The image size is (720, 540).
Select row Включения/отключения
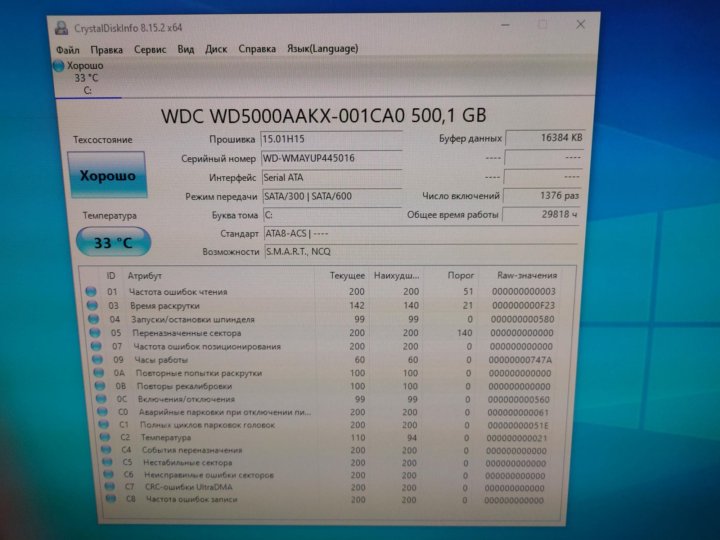tap(326, 399)
